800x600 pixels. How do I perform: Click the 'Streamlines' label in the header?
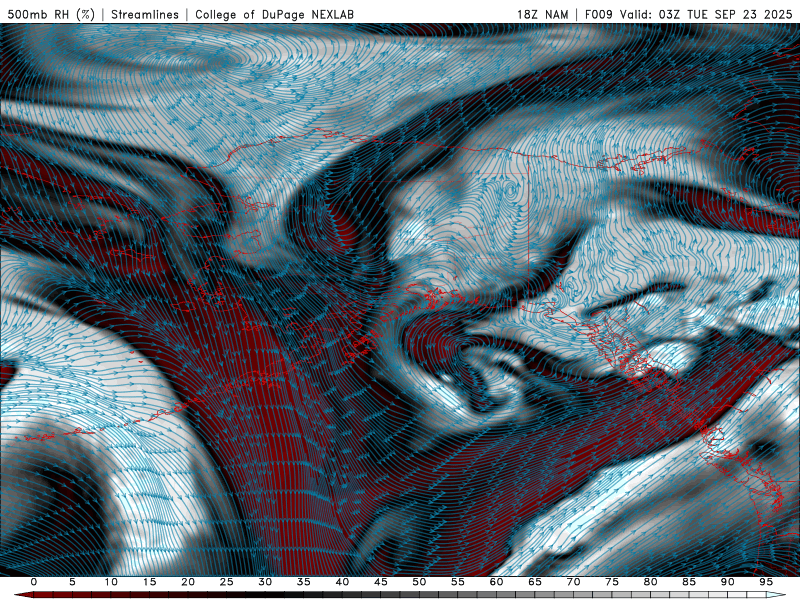coord(145,14)
